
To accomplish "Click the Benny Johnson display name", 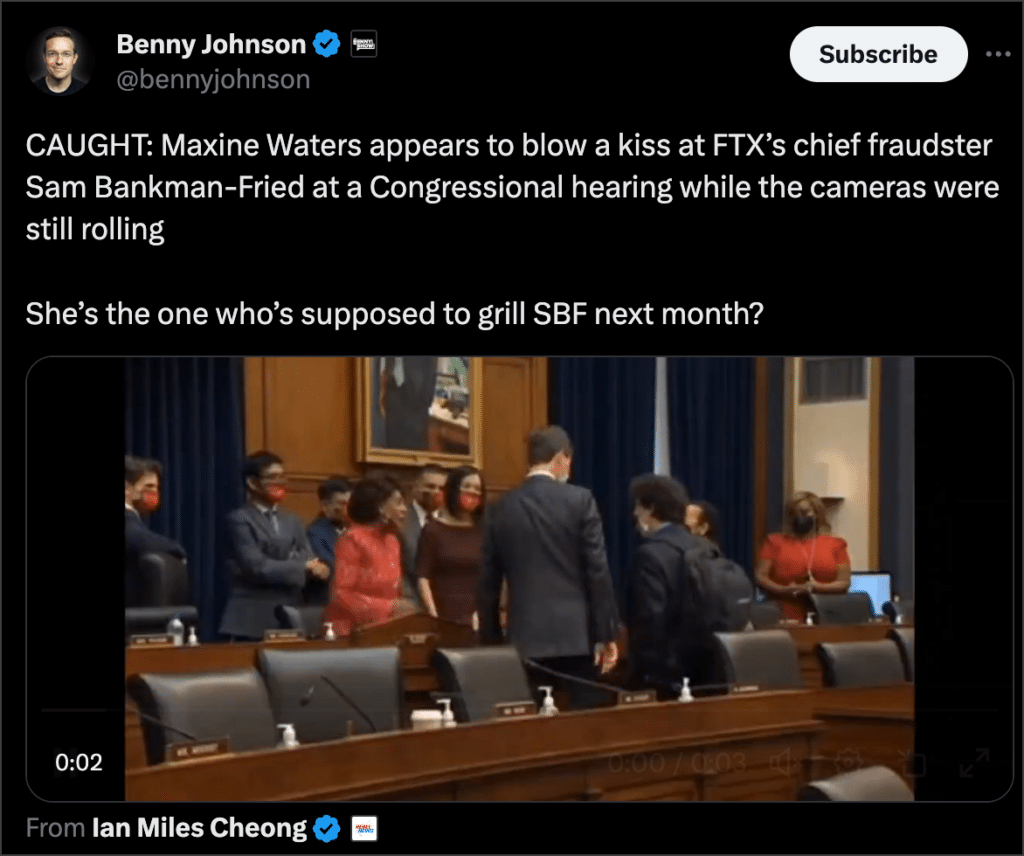I will pyautogui.click(x=211, y=44).
